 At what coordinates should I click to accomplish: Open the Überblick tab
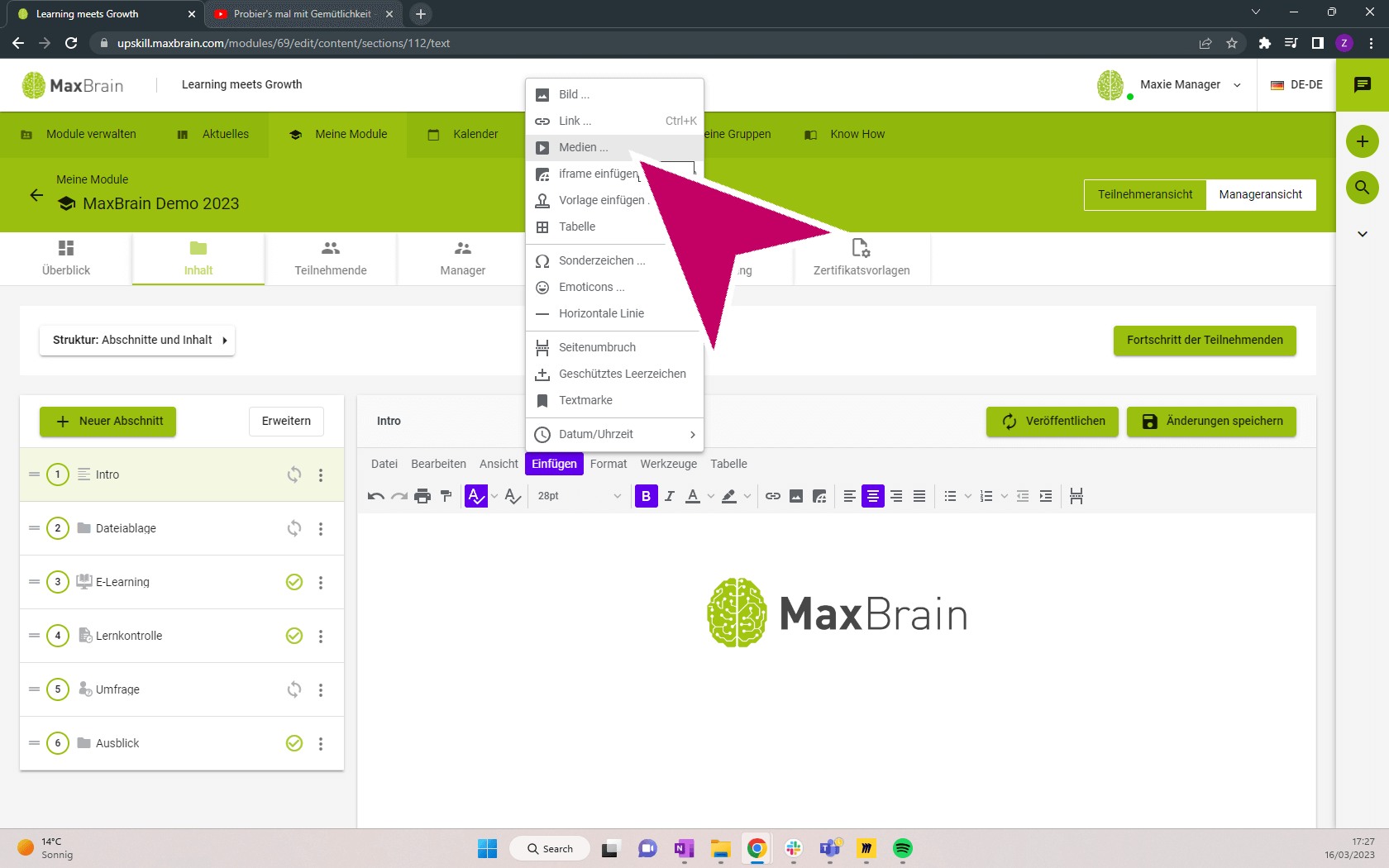(66, 259)
